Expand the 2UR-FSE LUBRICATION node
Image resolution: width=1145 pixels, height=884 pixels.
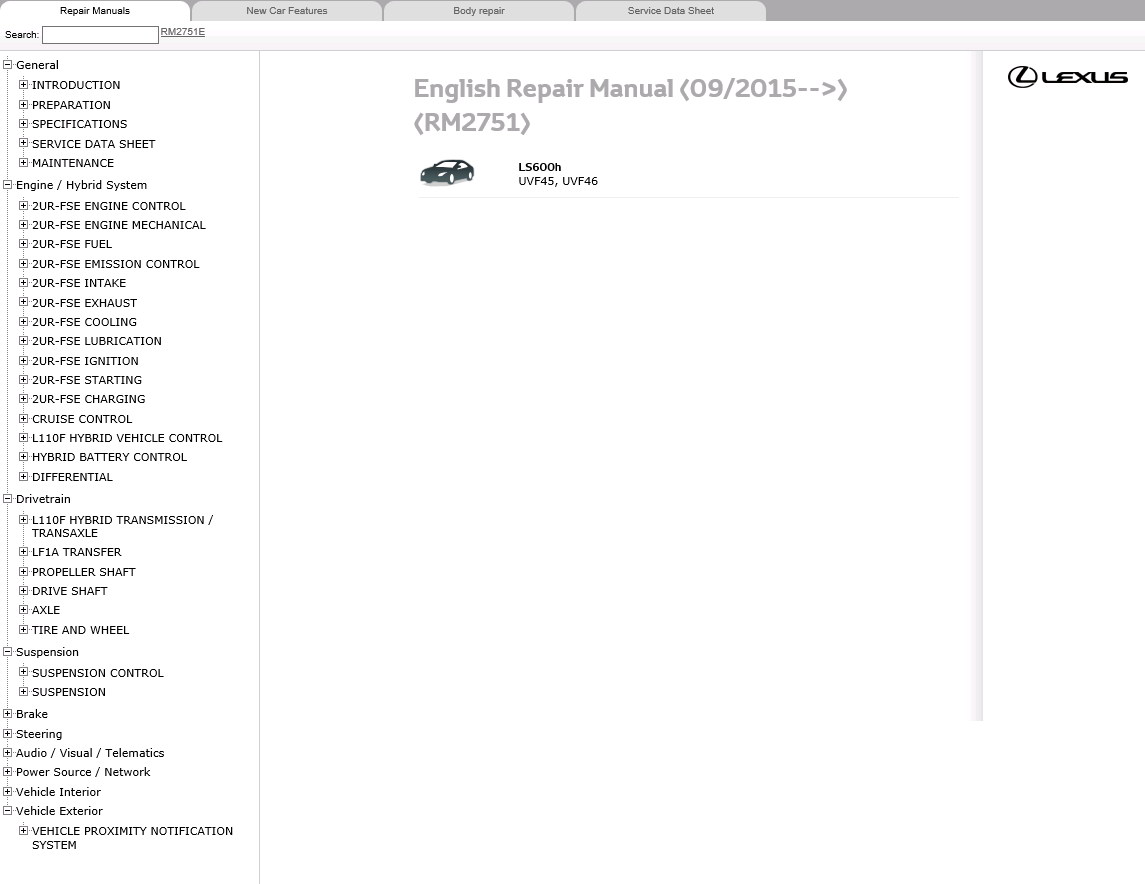click(x=23, y=340)
